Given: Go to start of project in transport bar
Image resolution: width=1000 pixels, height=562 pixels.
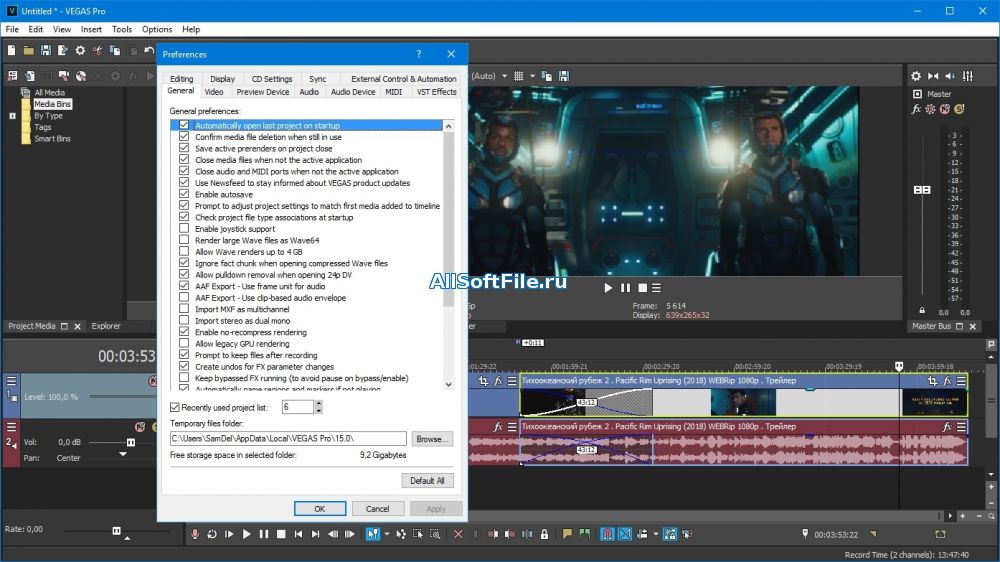Looking at the screenshot, I should 298,534.
